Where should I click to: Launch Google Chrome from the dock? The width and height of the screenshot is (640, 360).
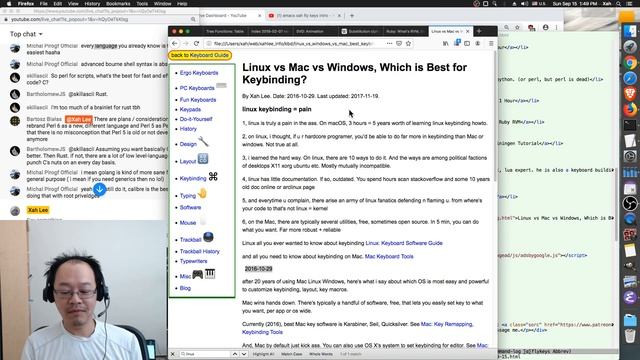coord(630,62)
